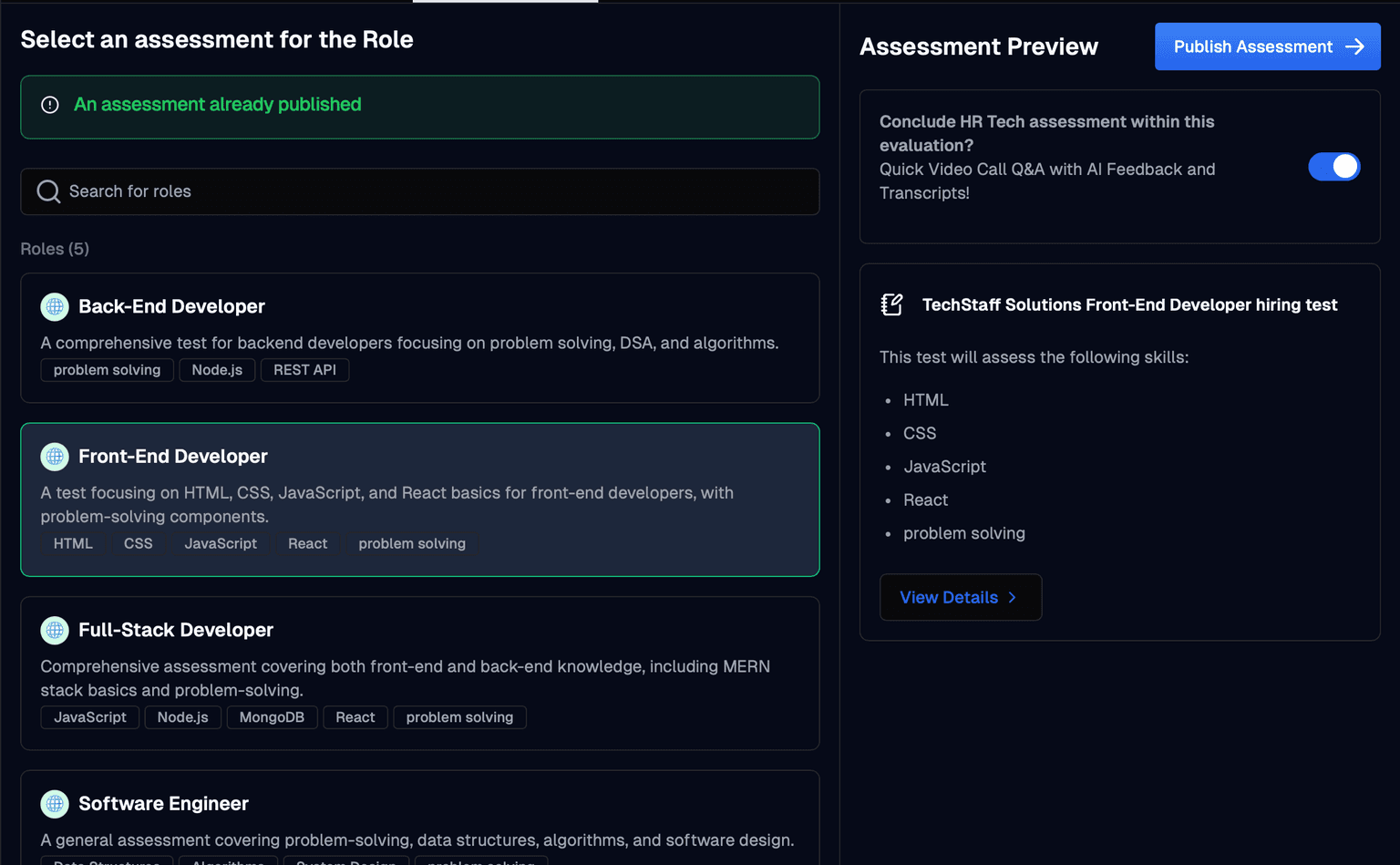
Task: Click the Full-Stack problem solving tag
Action: (x=459, y=717)
